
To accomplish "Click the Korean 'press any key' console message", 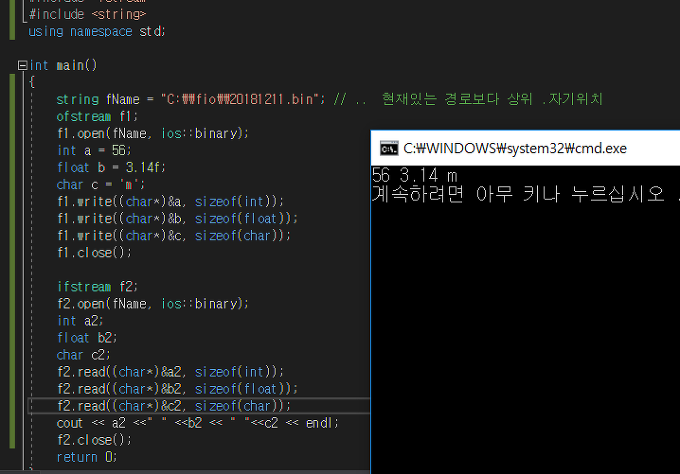I will coord(526,194).
